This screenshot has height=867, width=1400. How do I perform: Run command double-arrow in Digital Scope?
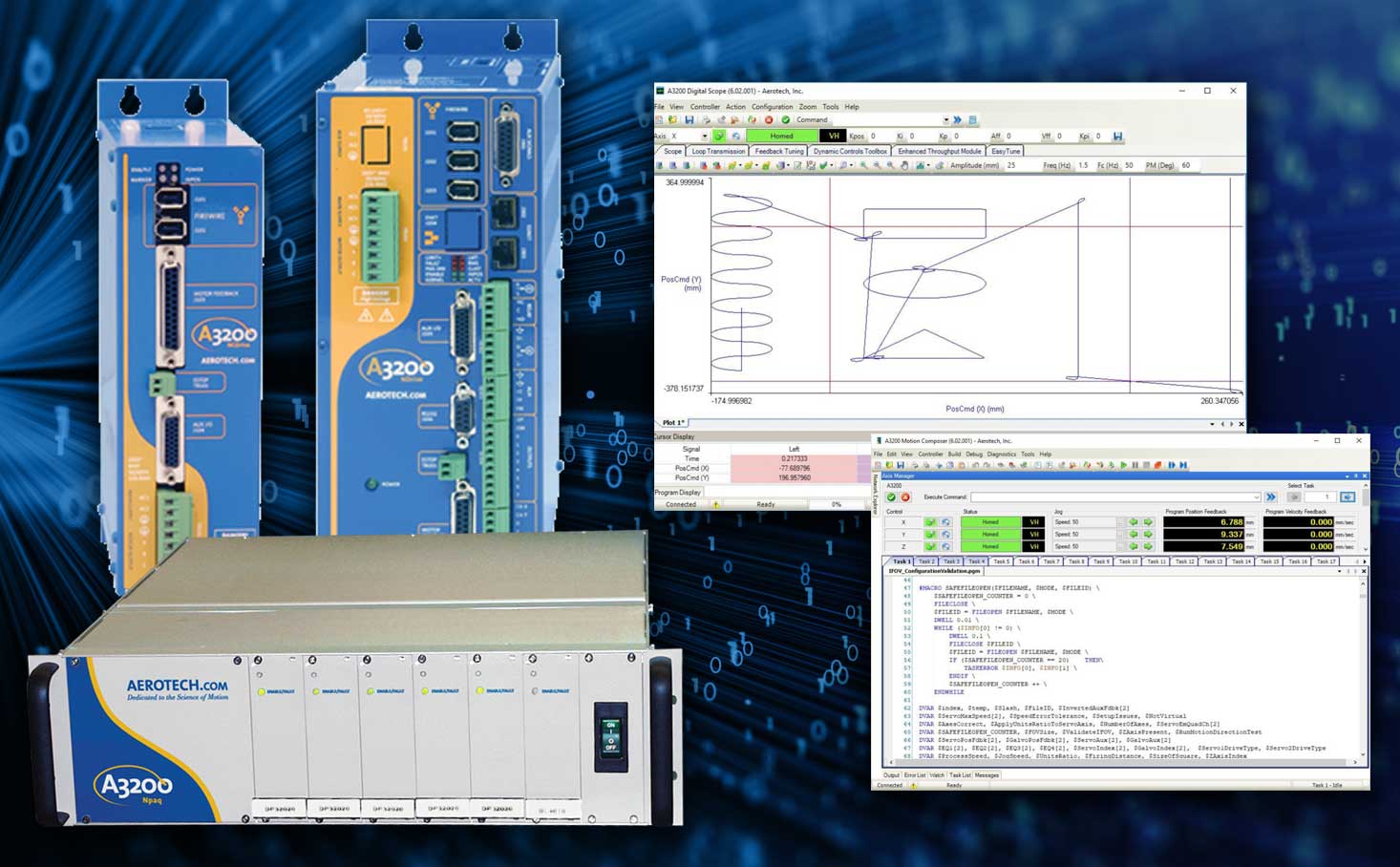coord(957,119)
